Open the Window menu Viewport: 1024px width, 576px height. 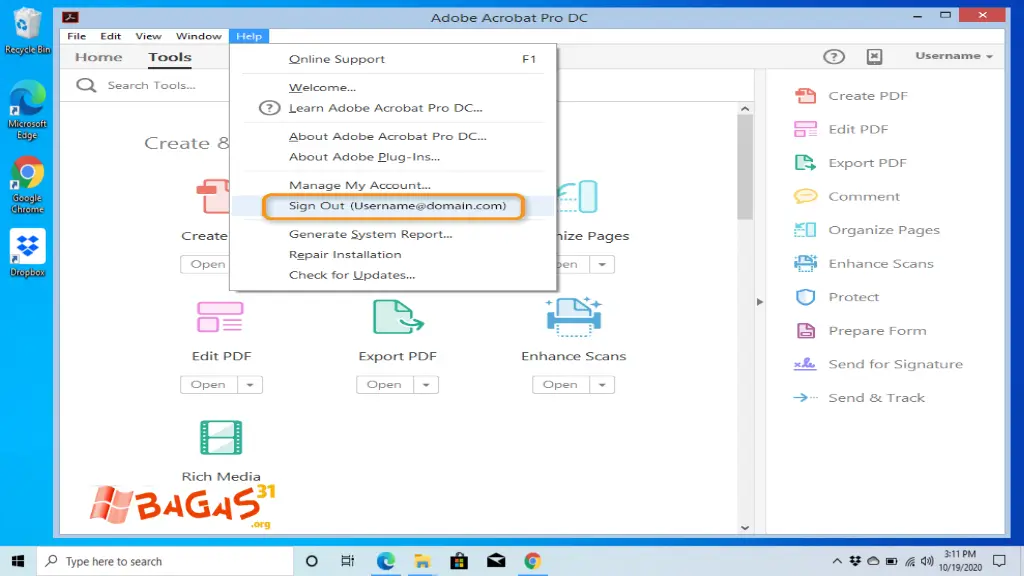(199, 36)
